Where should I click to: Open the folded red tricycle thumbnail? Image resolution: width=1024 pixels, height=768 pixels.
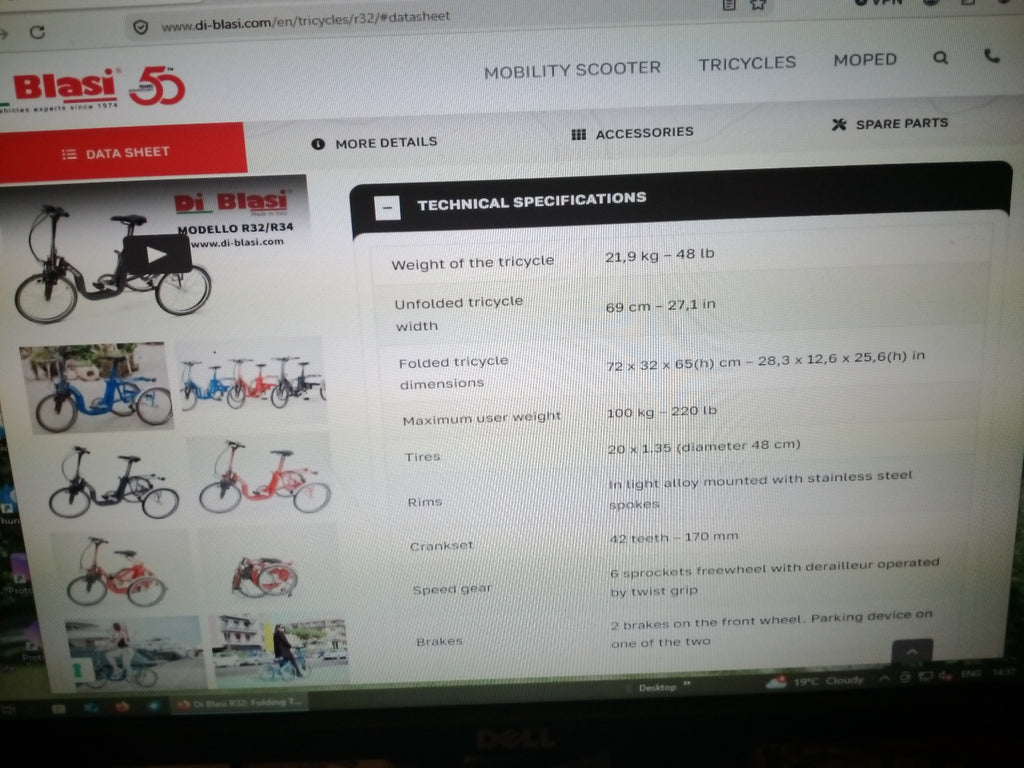pos(265,576)
